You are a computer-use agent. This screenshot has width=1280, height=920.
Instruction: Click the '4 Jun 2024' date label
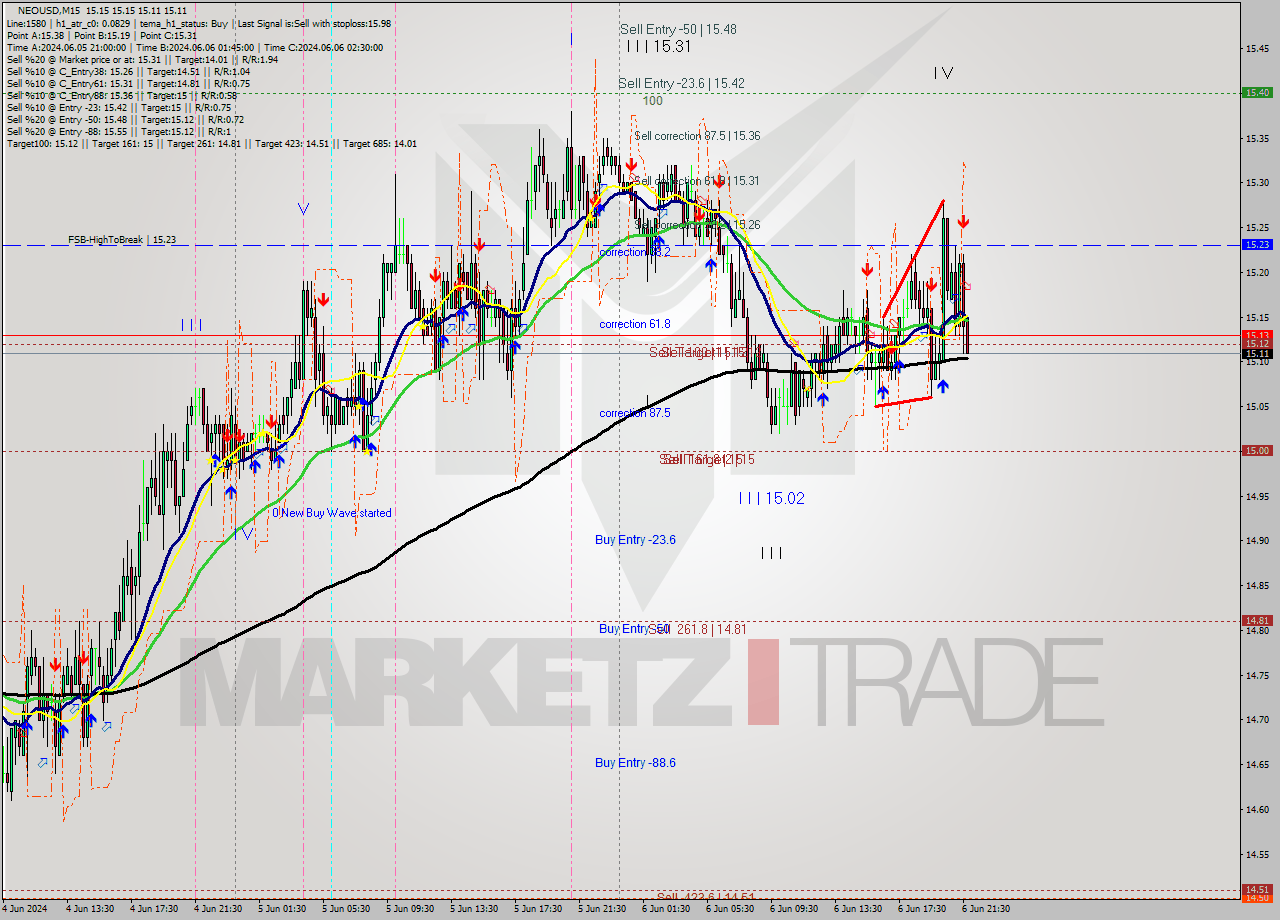23,909
